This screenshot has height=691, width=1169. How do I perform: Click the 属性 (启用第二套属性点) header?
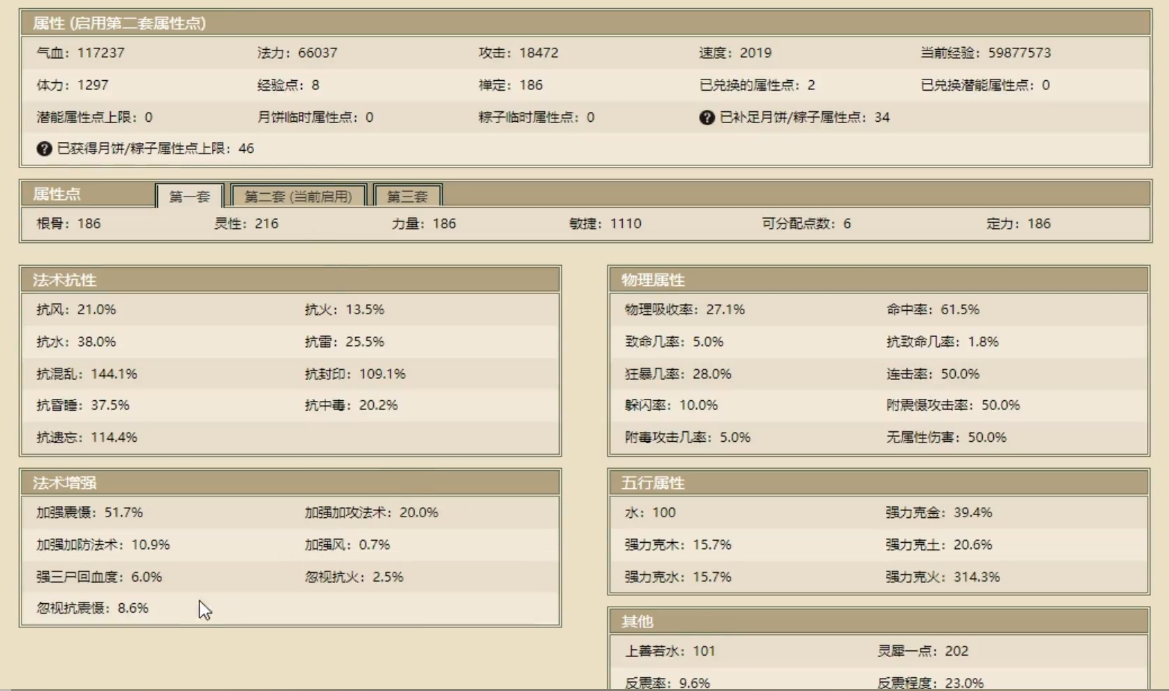121,24
